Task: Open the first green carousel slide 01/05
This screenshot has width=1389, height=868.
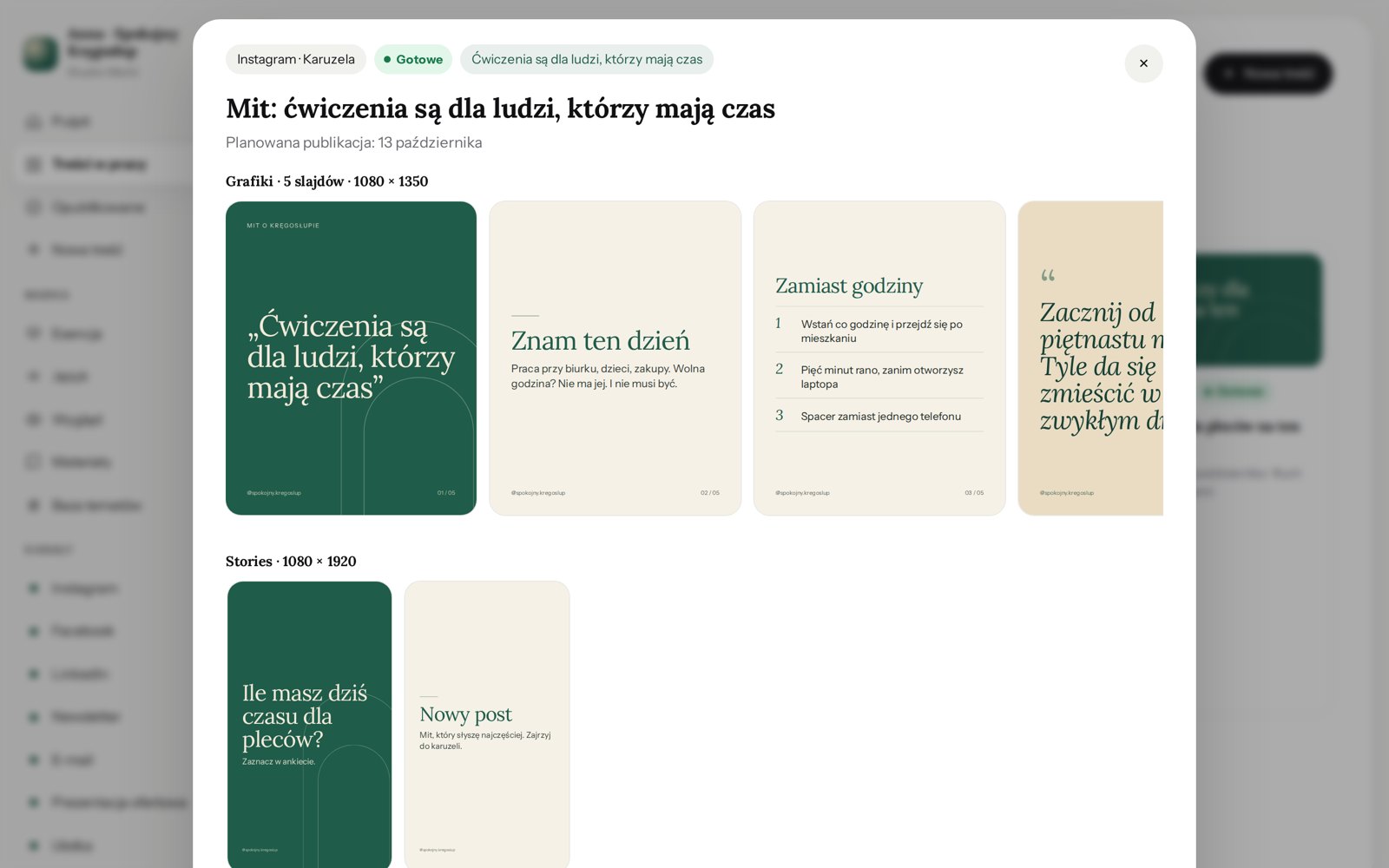Action: pos(351,358)
